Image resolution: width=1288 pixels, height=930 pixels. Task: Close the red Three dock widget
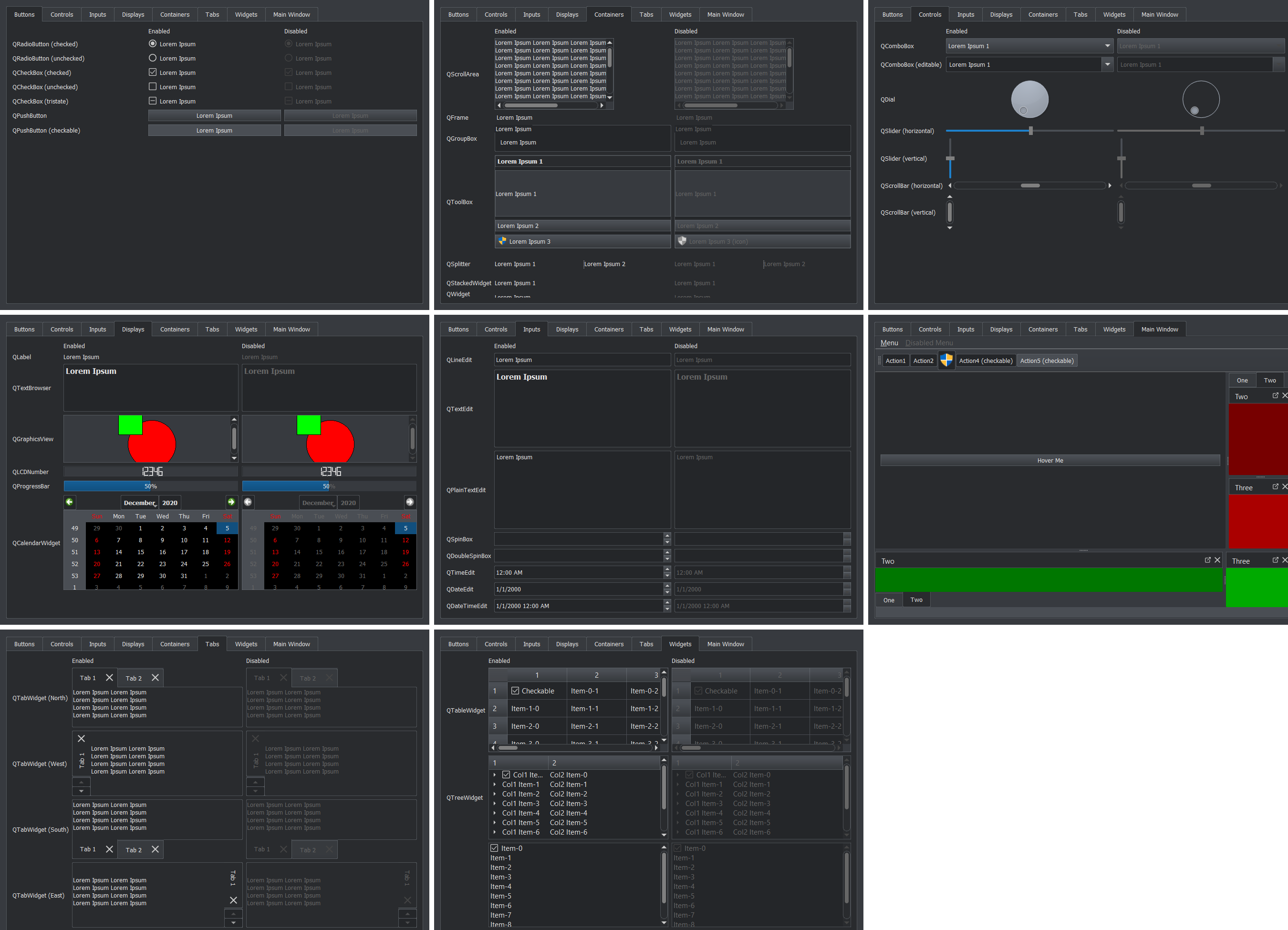point(1285,486)
